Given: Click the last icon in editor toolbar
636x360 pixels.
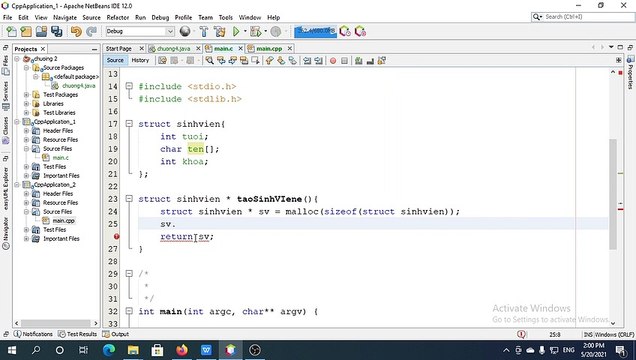Looking at the screenshot, I should pos(382,60).
